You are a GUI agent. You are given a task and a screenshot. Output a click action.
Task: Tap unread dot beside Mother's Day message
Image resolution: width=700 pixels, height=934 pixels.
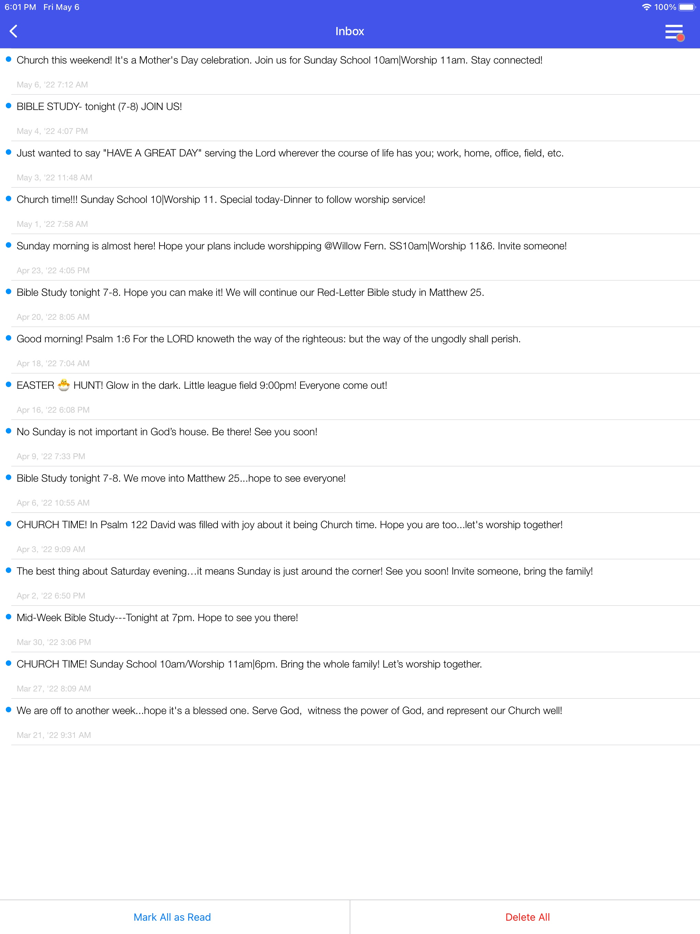point(9,60)
